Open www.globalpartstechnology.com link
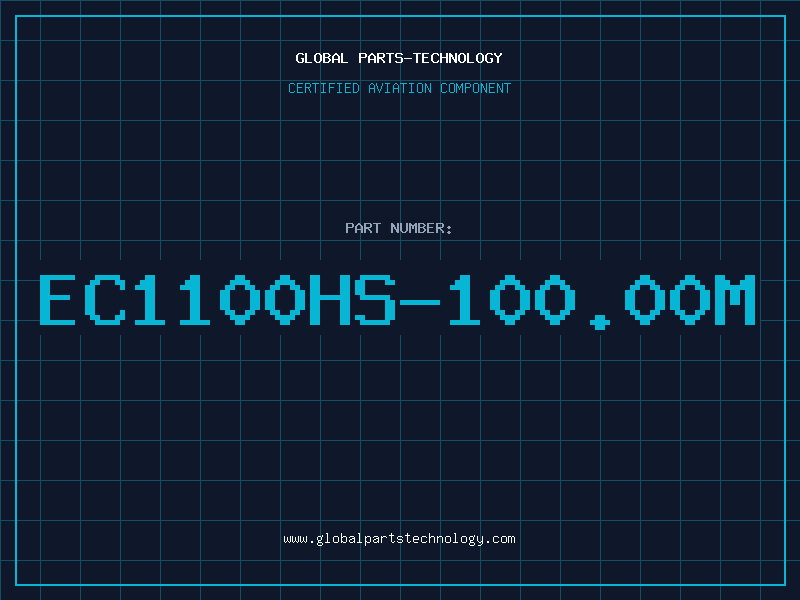 [x=399, y=539]
